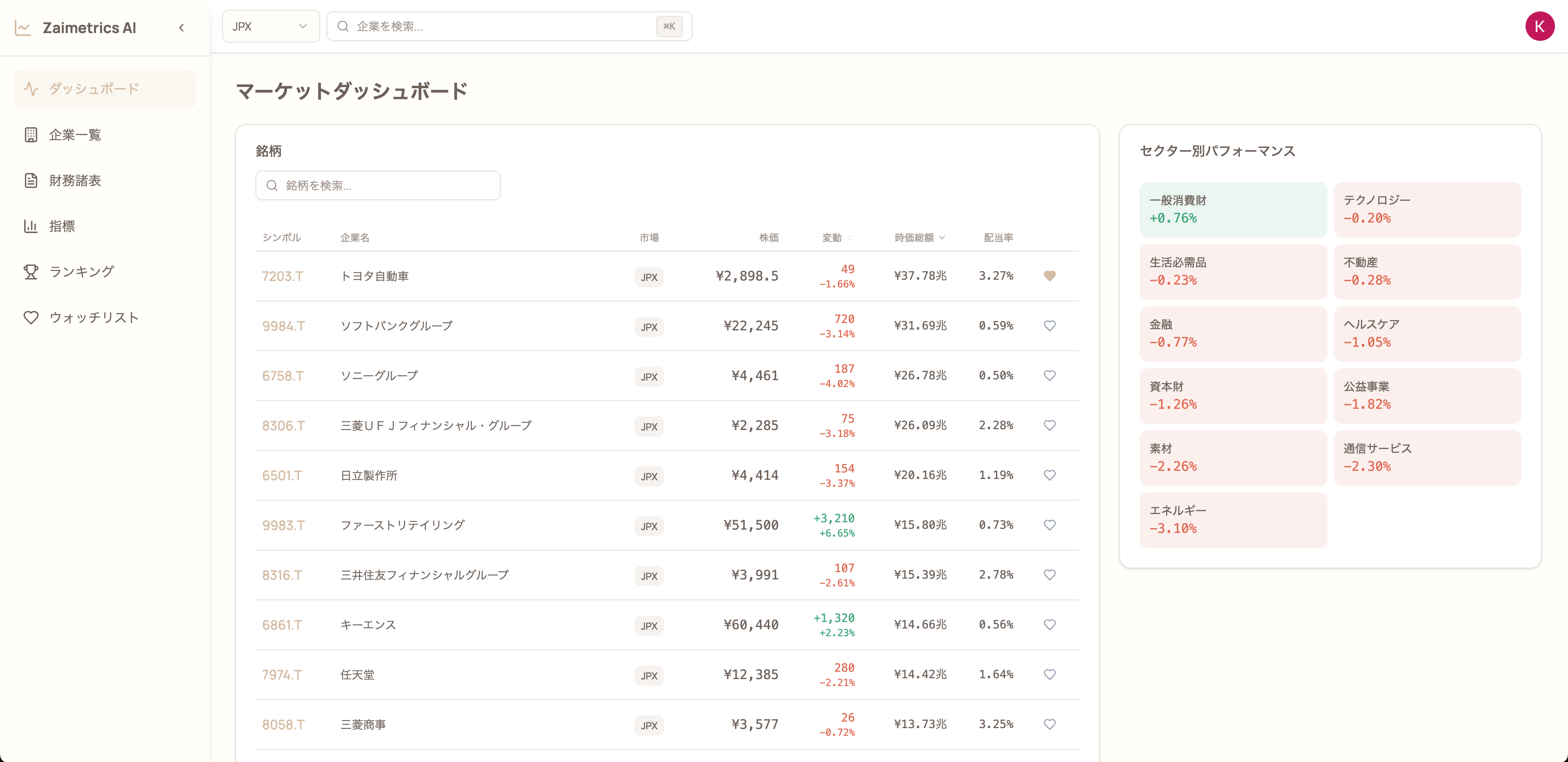This screenshot has height=762, width=1568.
Task: Go to the ランキング menu item
Action: [x=82, y=272]
